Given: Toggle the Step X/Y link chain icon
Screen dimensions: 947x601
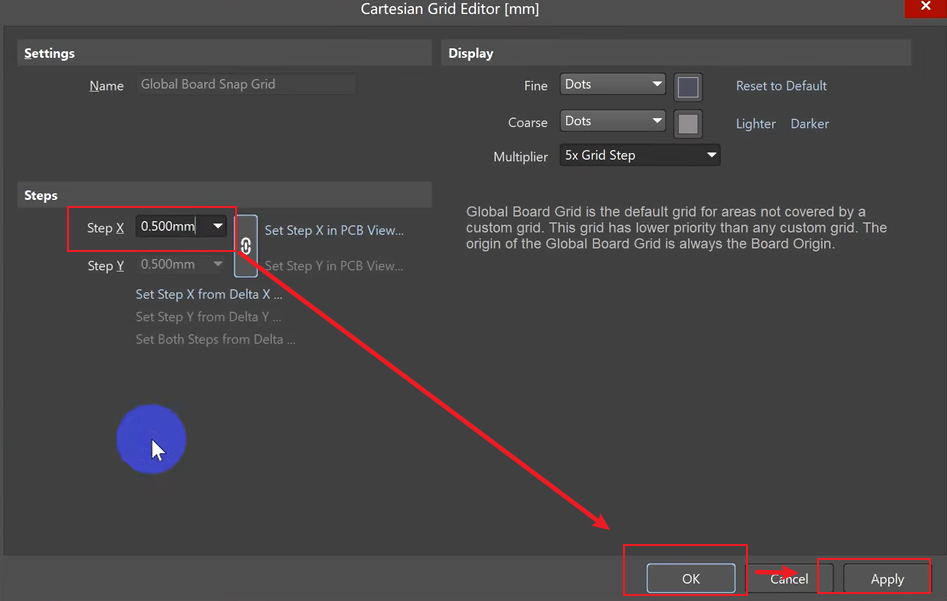Looking at the screenshot, I should point(246,246).
